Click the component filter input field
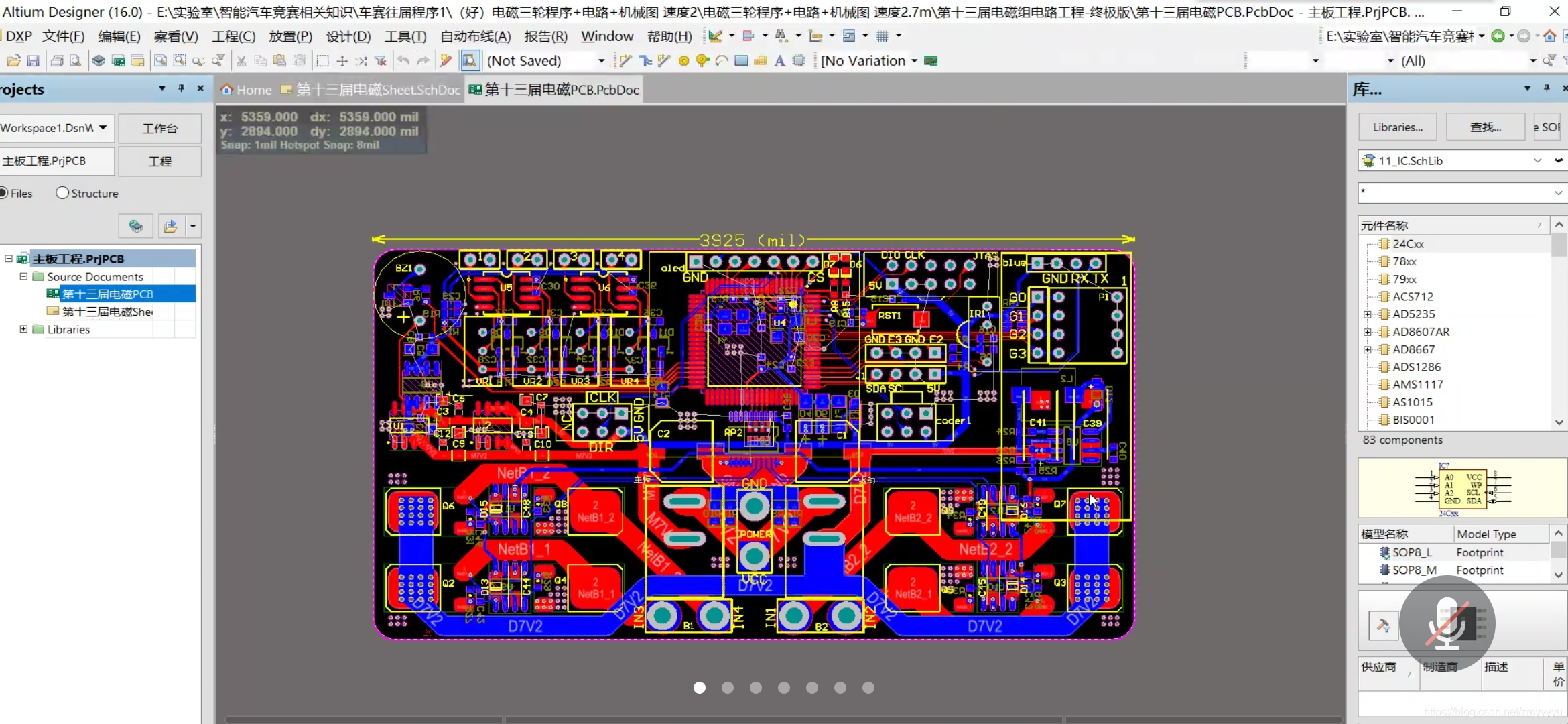Viewport: 1568px width, 724px height. click(x=1455, y=192)
